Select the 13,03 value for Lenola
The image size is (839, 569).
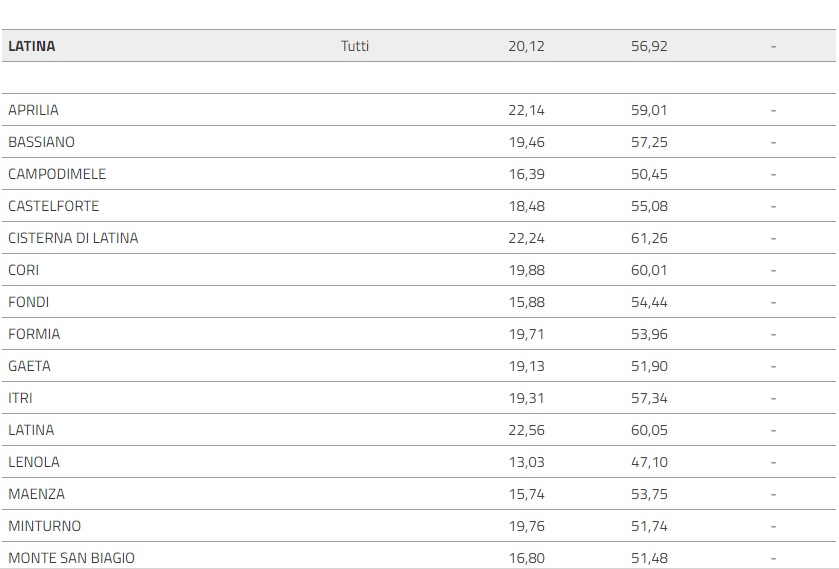pyautogui.click(x=526, y=462)
